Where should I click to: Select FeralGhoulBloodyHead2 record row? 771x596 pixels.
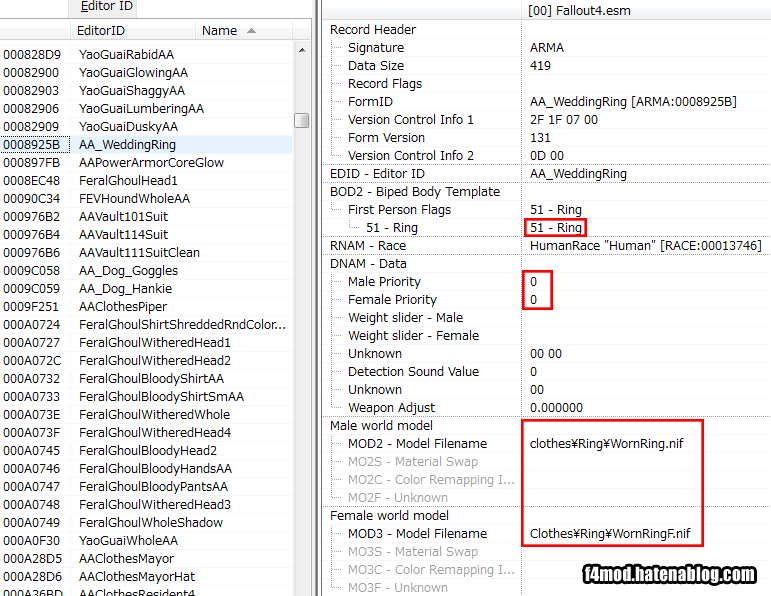pyautogui.click(x=148, y=451)
